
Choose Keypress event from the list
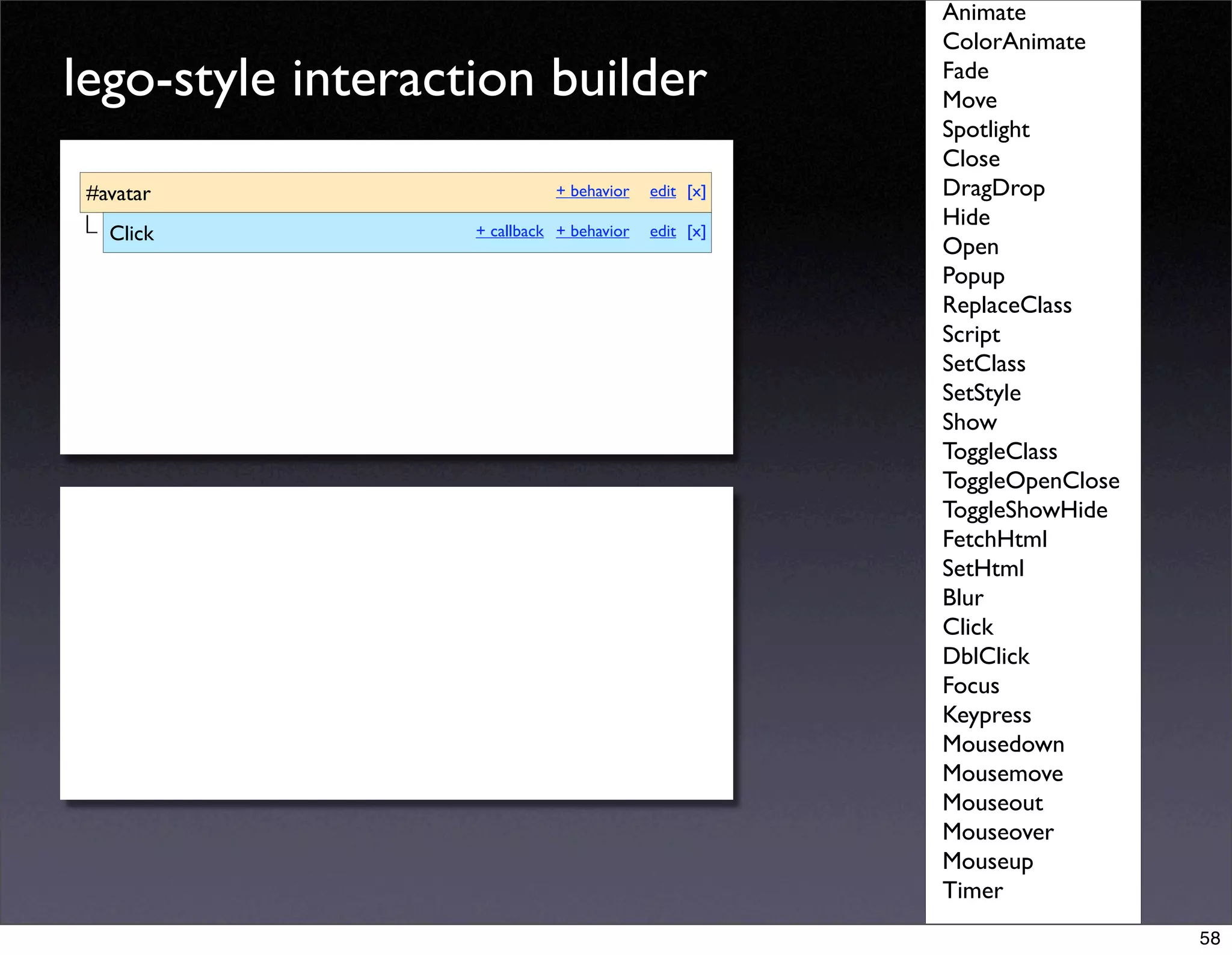(987, 715)
